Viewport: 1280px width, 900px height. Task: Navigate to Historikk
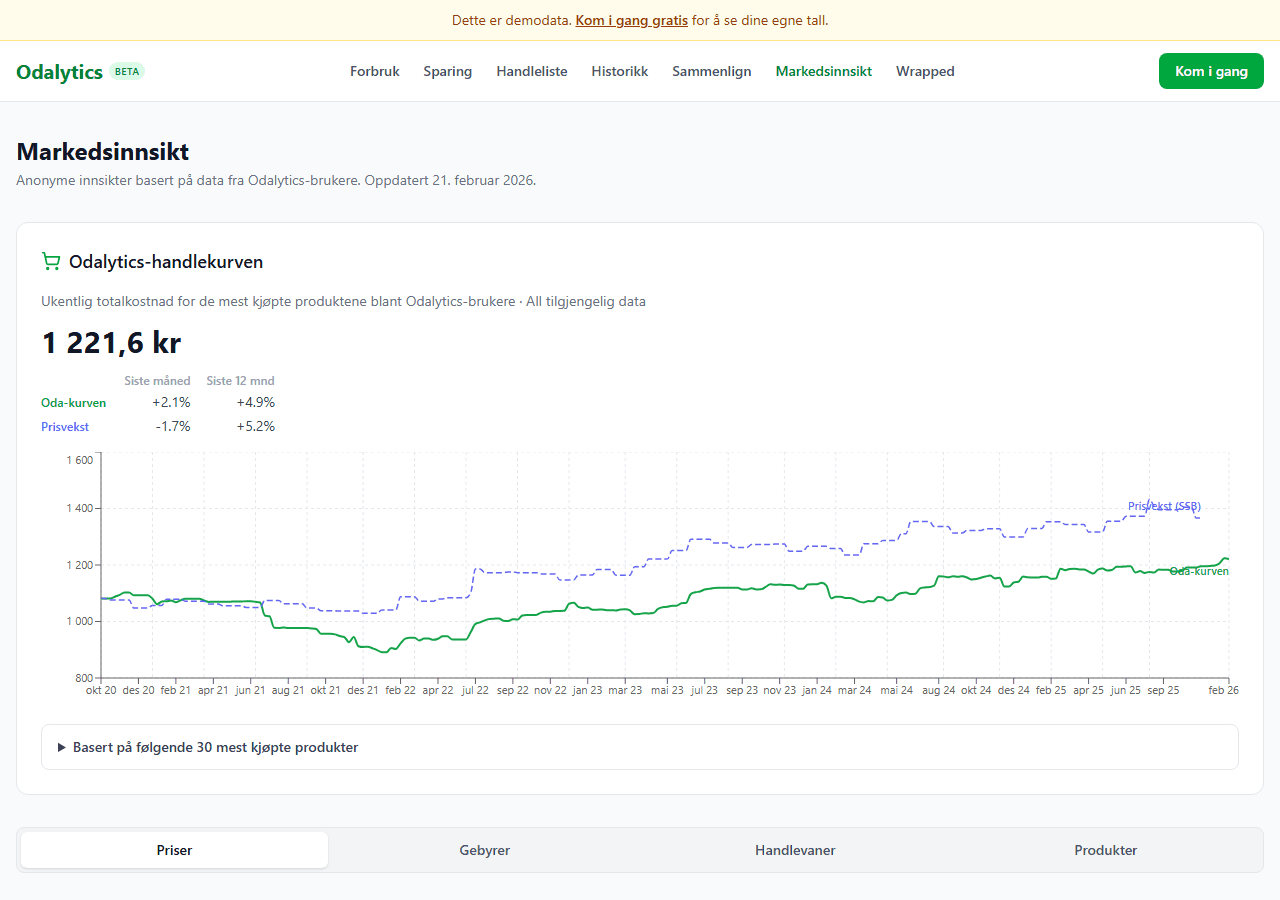(619, 72)
